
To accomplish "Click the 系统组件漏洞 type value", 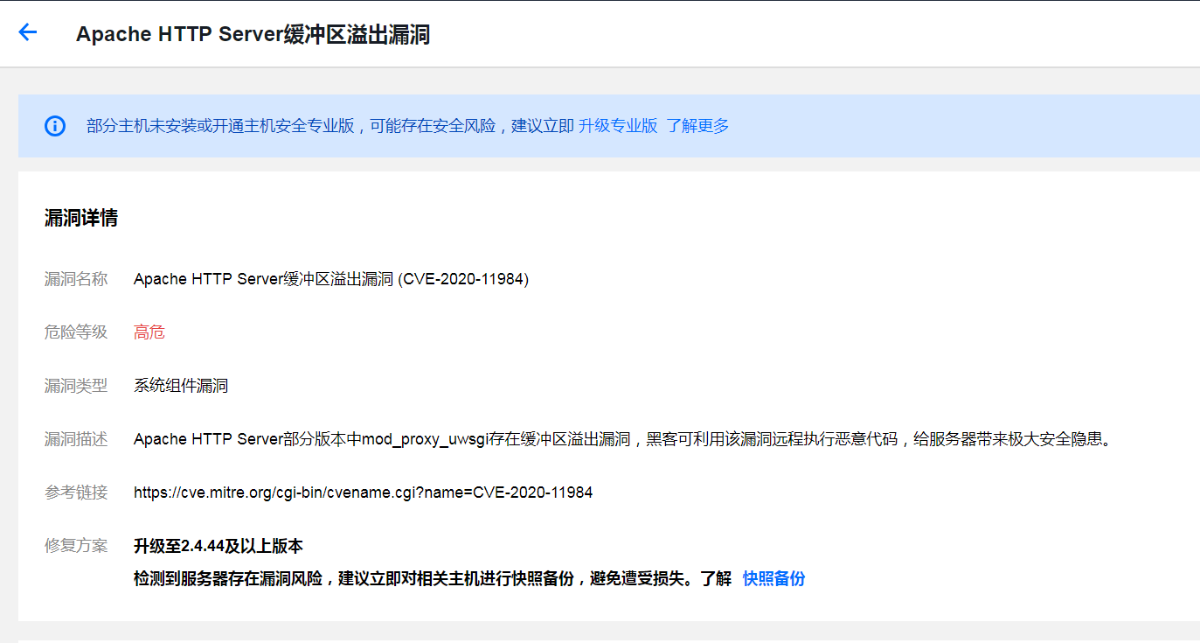I will pyautogui.click(x=181, y=385).
